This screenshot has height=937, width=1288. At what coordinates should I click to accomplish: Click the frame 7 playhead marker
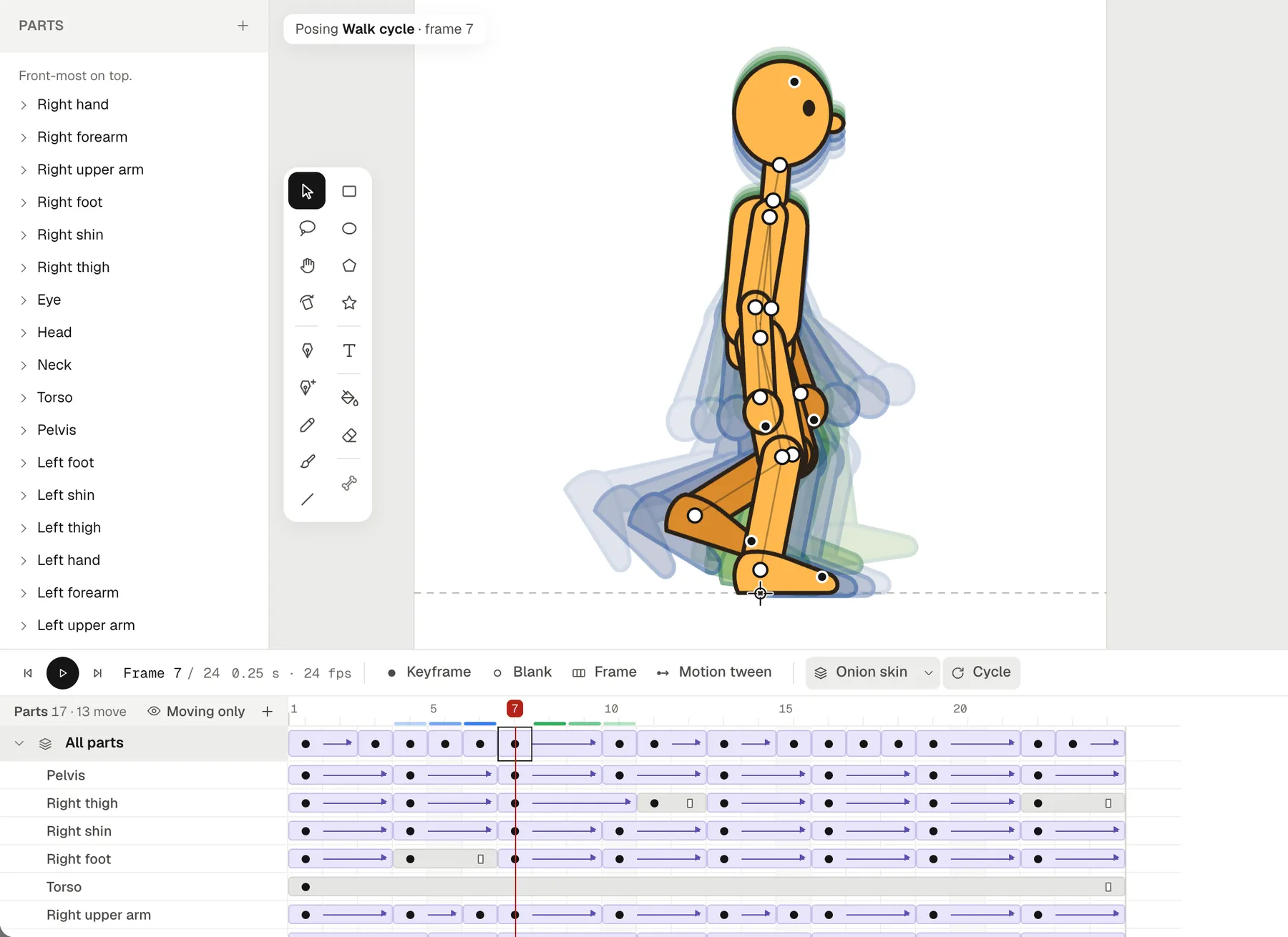tap(514, 709)
